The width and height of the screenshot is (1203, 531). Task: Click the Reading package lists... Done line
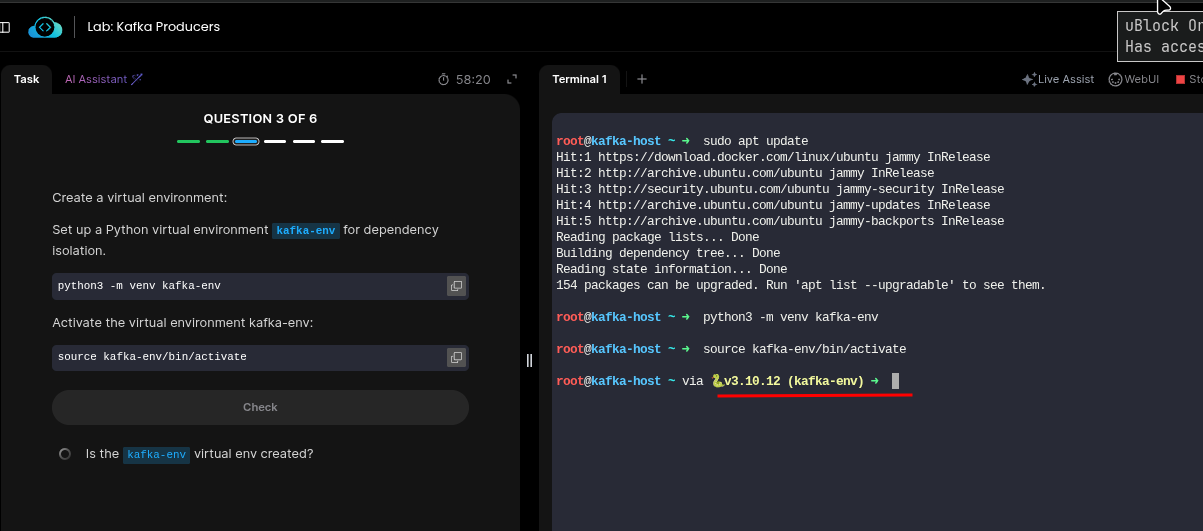tap(657, 237)
